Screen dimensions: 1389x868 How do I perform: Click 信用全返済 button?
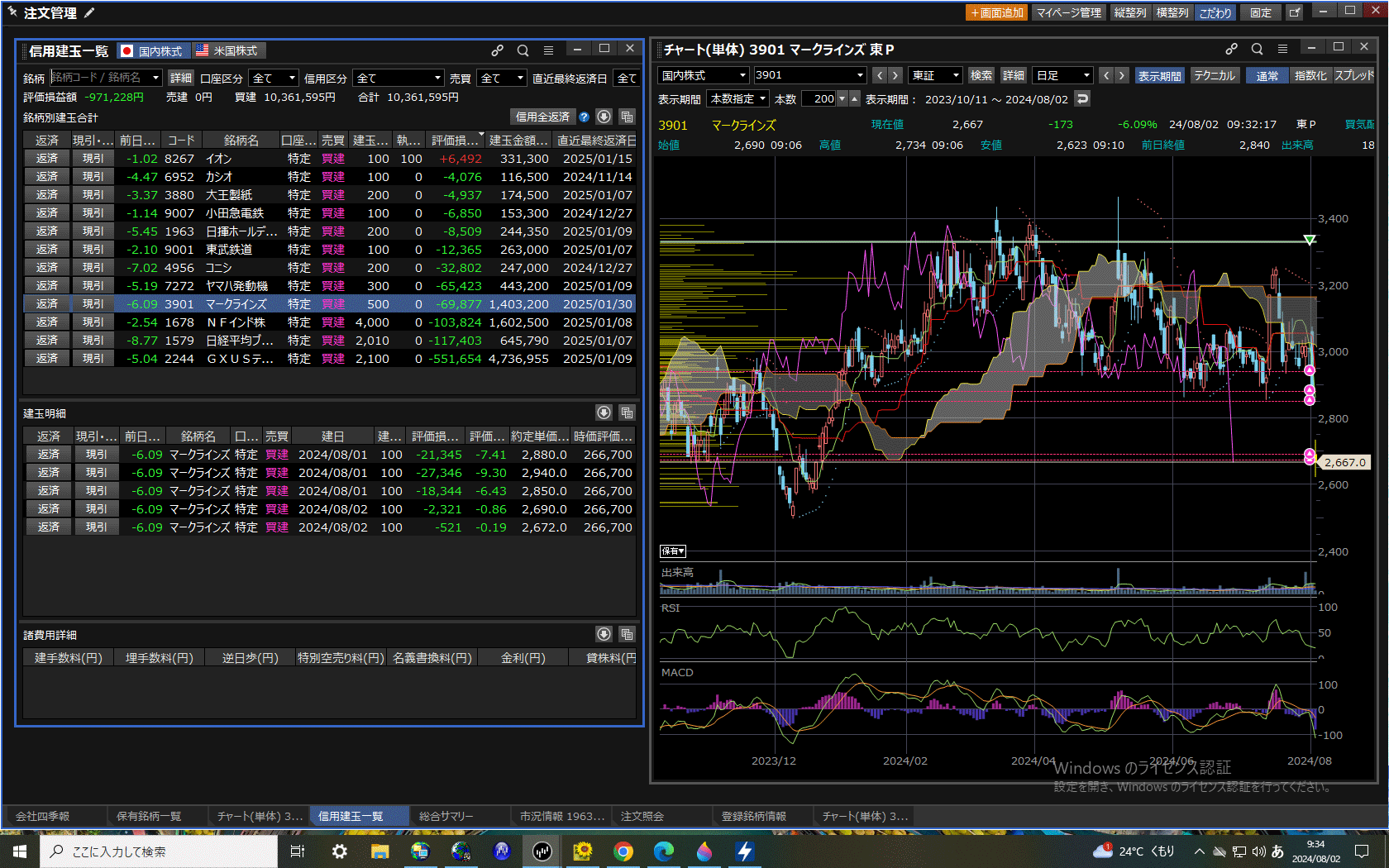point(542,117)
